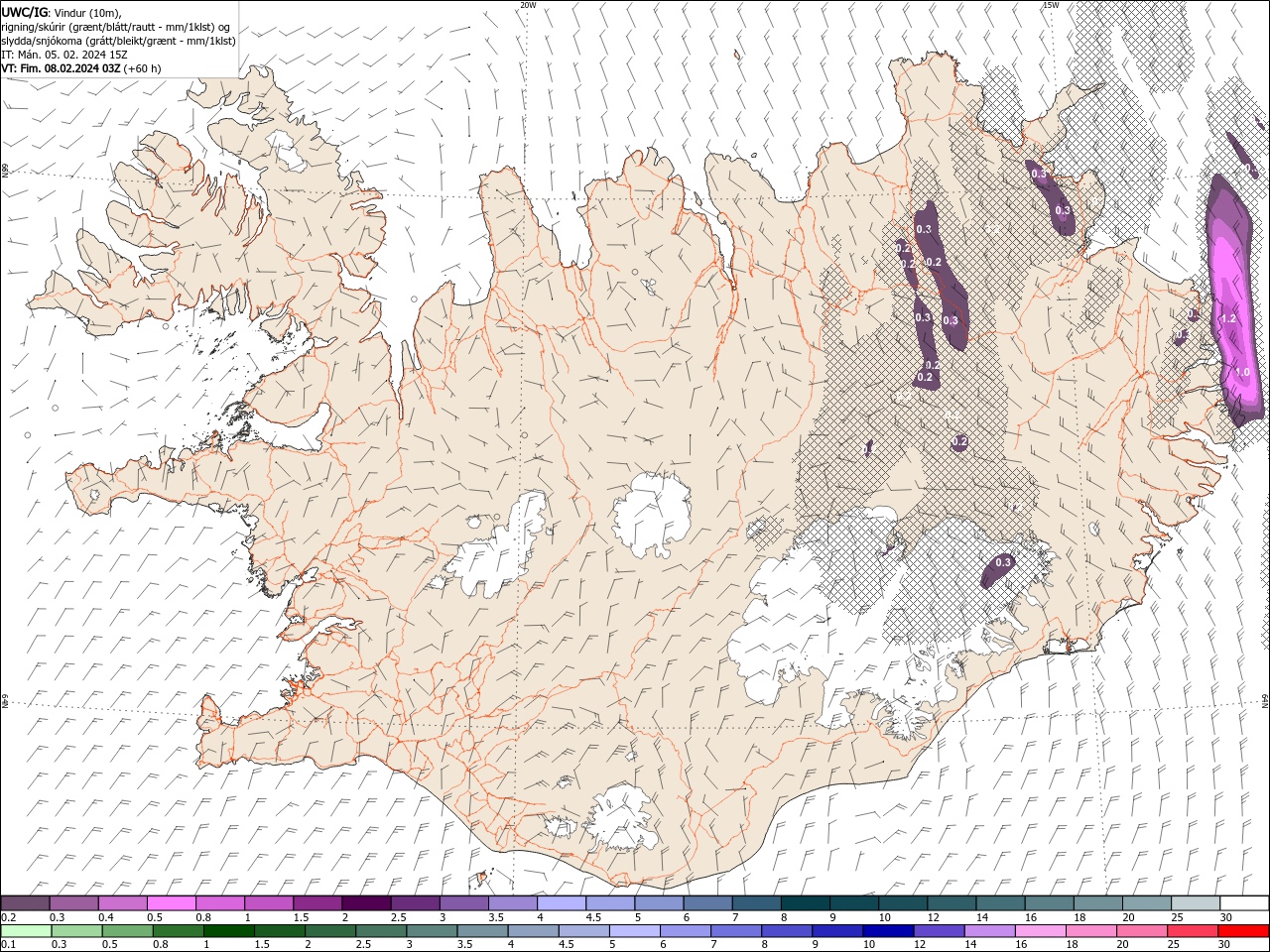Viewport: 1270px width, 952px height.
Task: Select the pale green bottom-row swatch between 0.1 and 0.3
Action: [25, 931]
